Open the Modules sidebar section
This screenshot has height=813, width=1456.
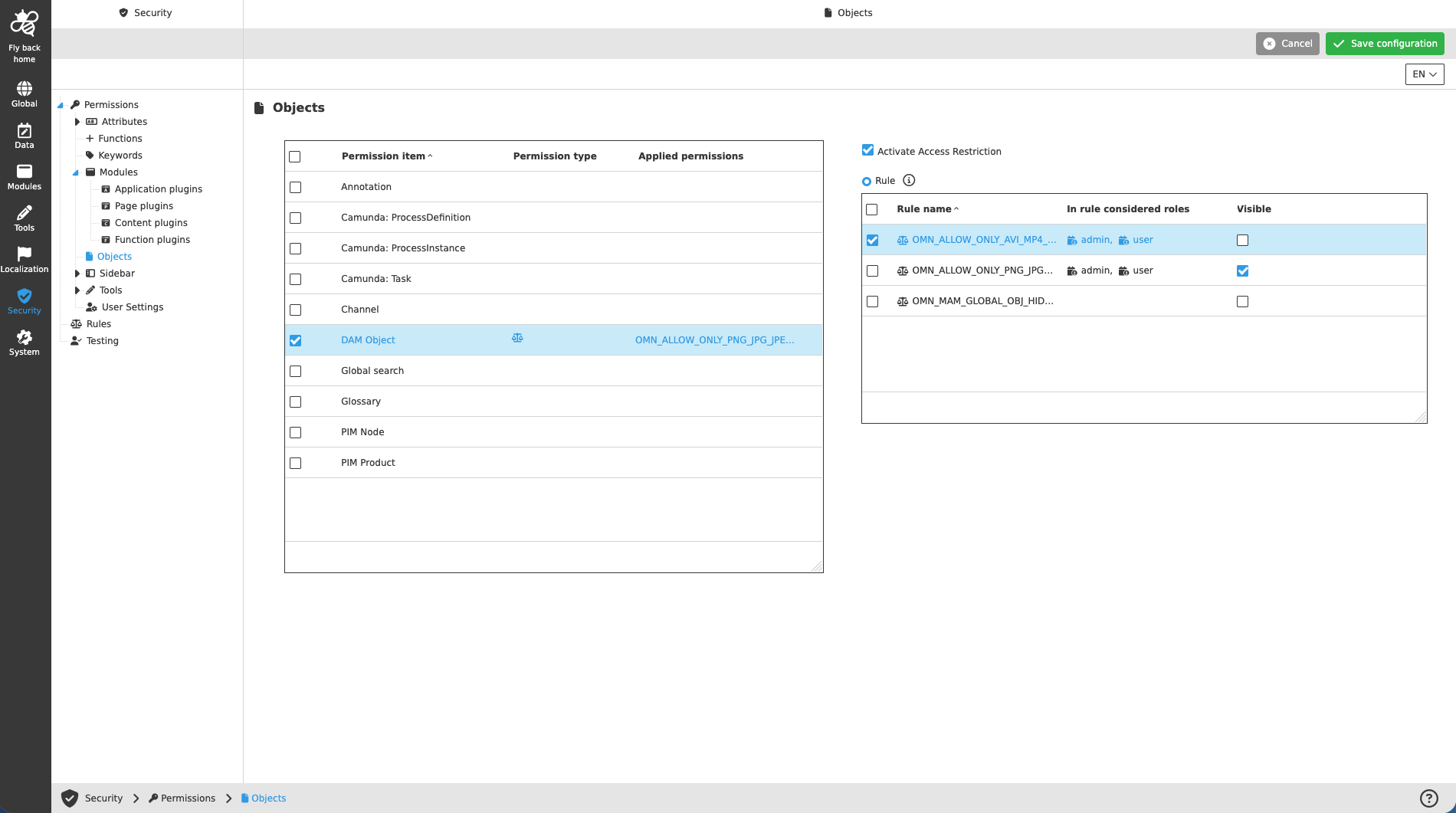pyautogui.click(x=25, y=175)
